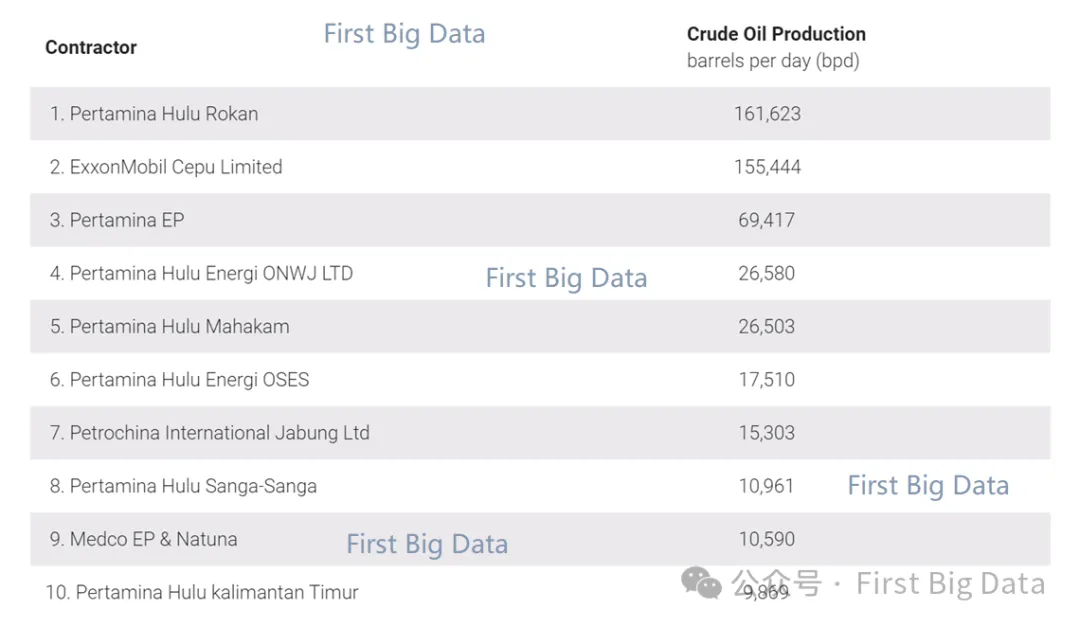Click the 15,303 production figure

pyautogui.click(x=767, y=433)
